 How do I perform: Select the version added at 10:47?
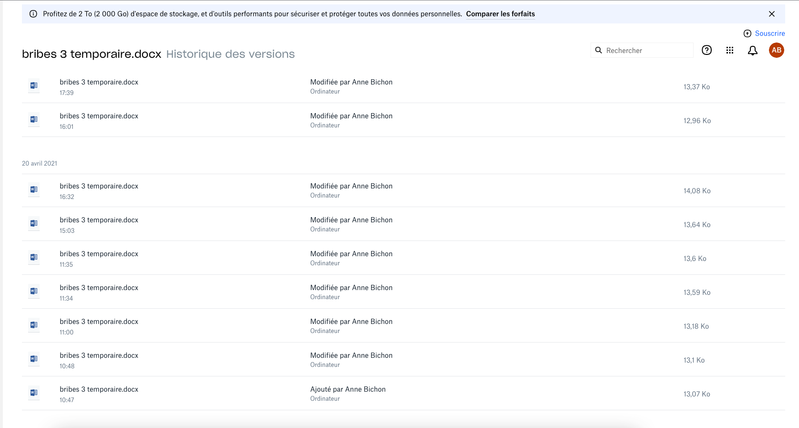(x=99, y=394)
